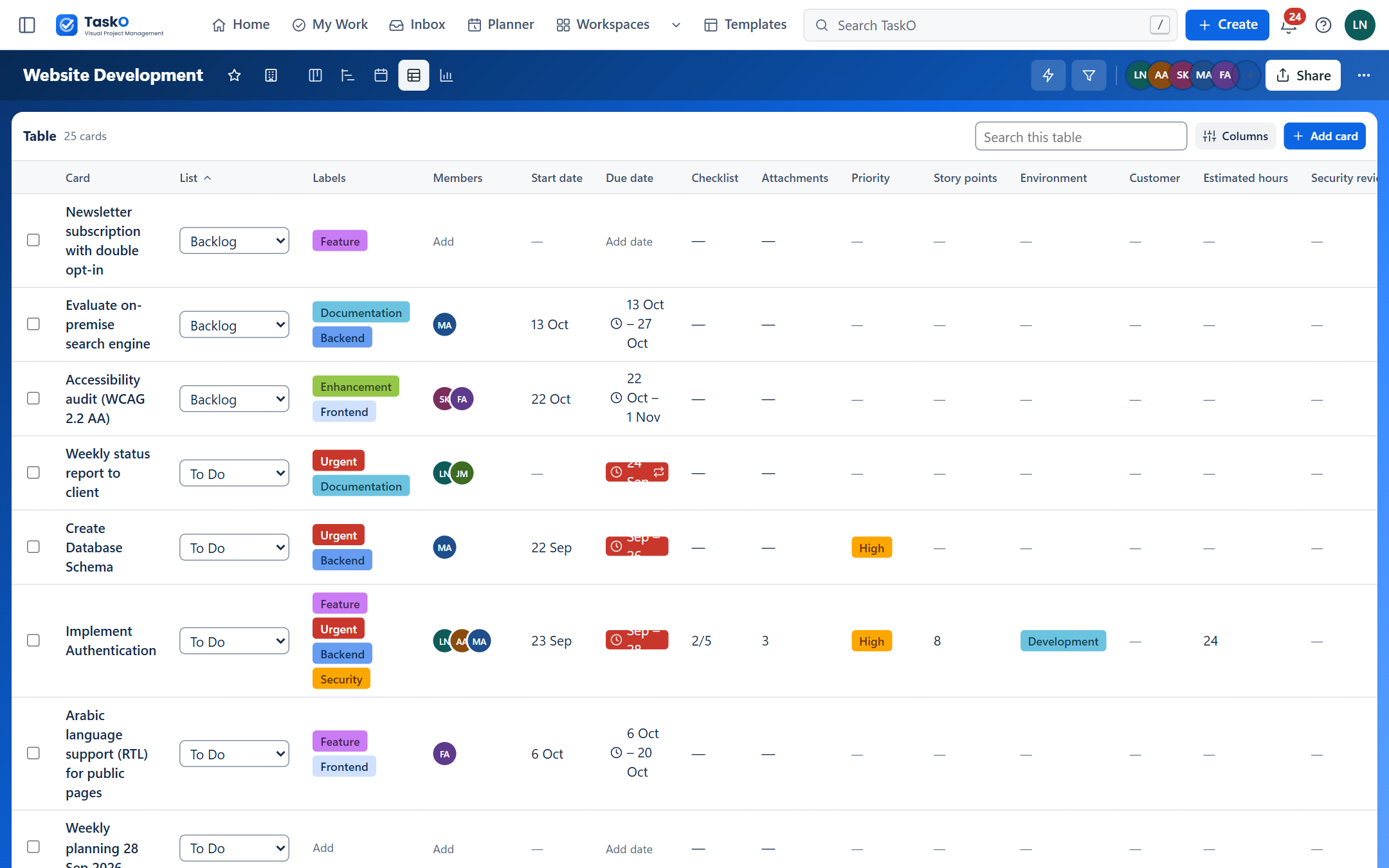
Task: Star the Website Development board
Action: [234, 75]
